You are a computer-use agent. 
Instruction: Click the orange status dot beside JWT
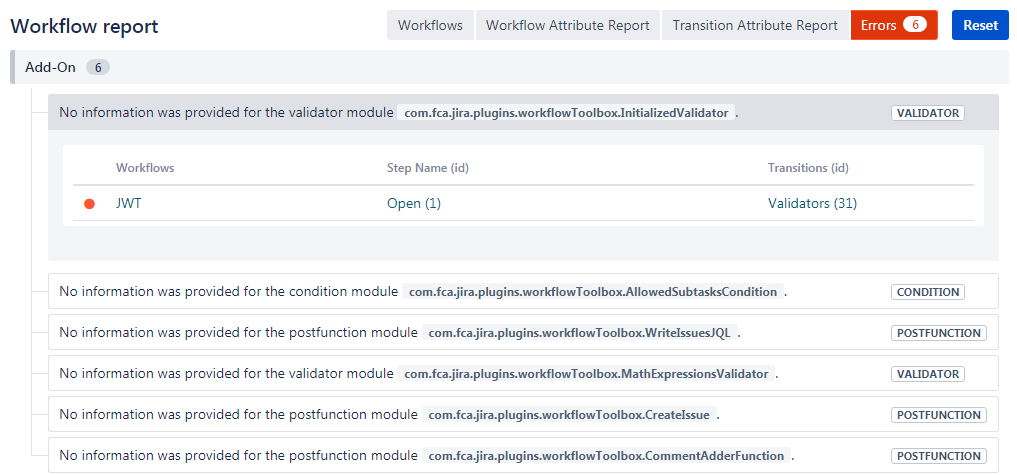click(x=89, y=204)
